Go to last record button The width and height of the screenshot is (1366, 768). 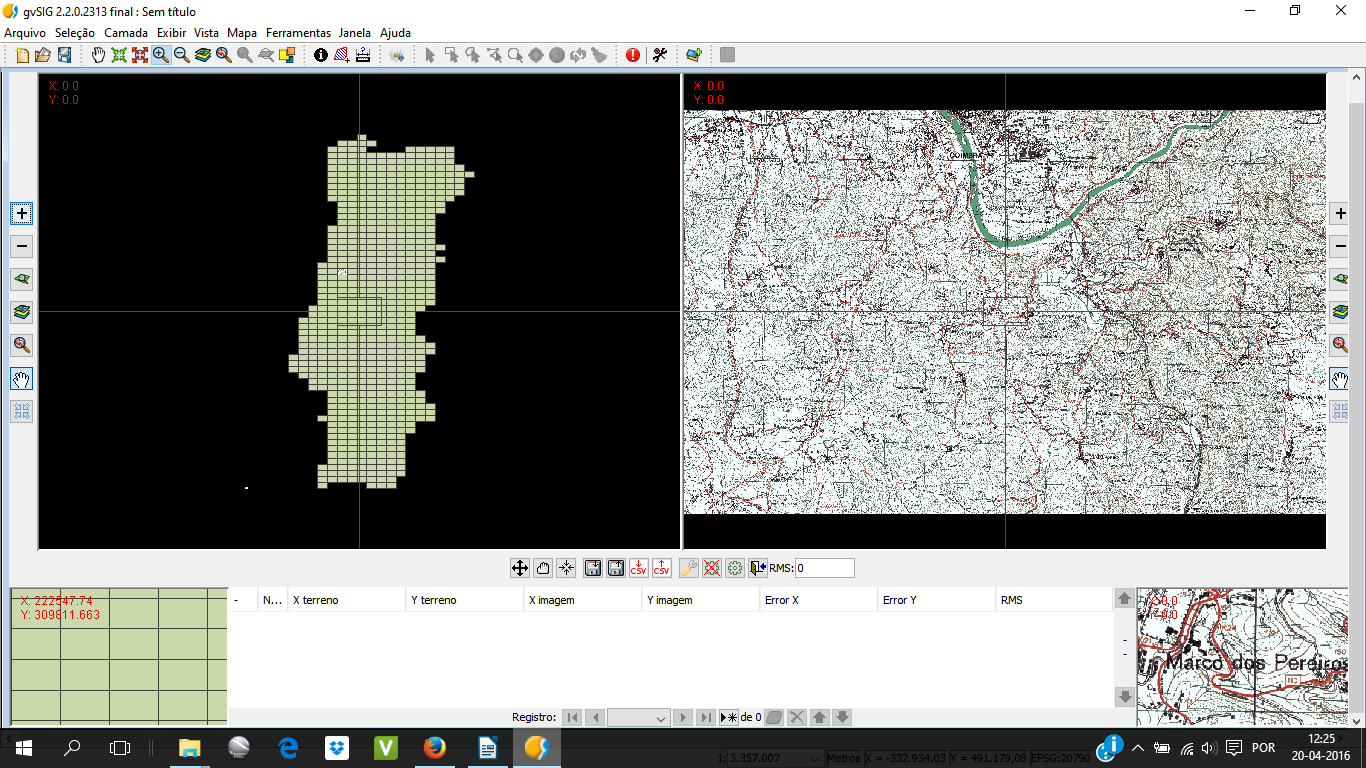[706, 717]
